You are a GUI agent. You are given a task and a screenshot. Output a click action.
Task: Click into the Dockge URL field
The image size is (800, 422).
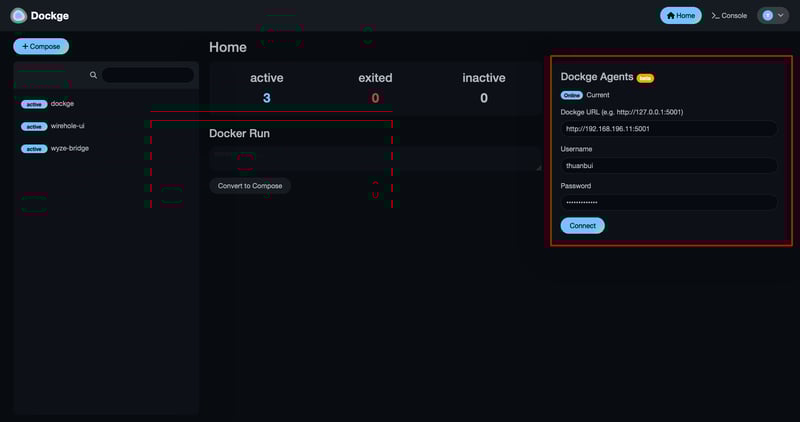click(668, 129)
